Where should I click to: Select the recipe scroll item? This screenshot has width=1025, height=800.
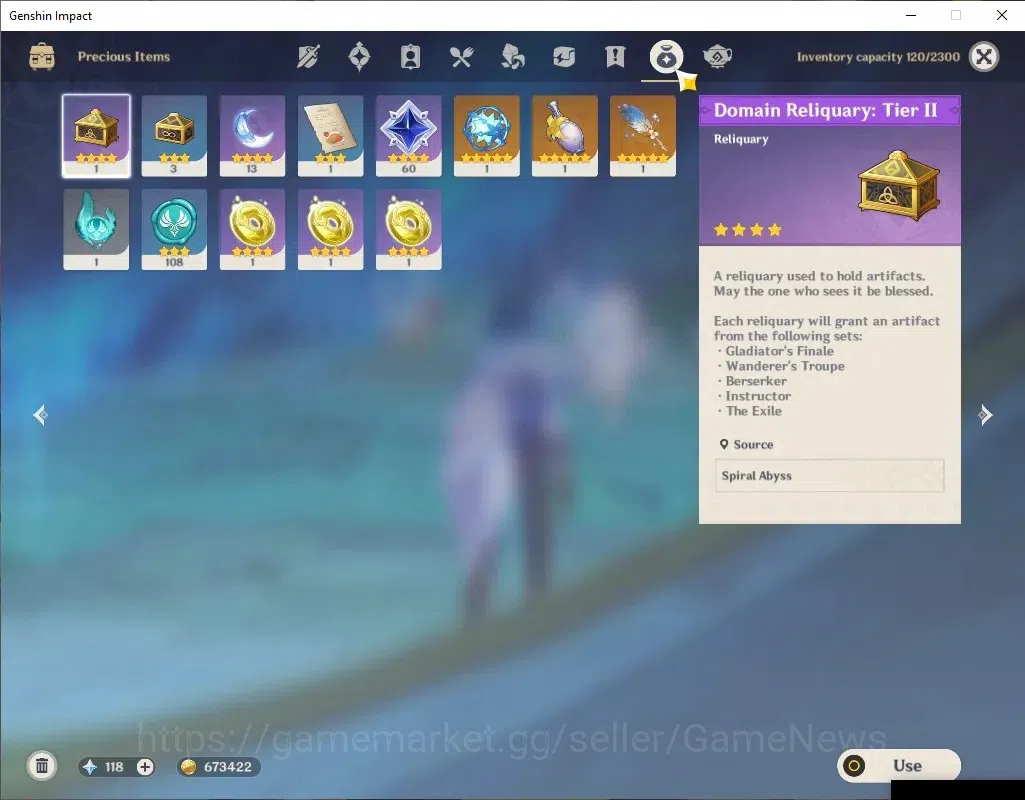330,136
